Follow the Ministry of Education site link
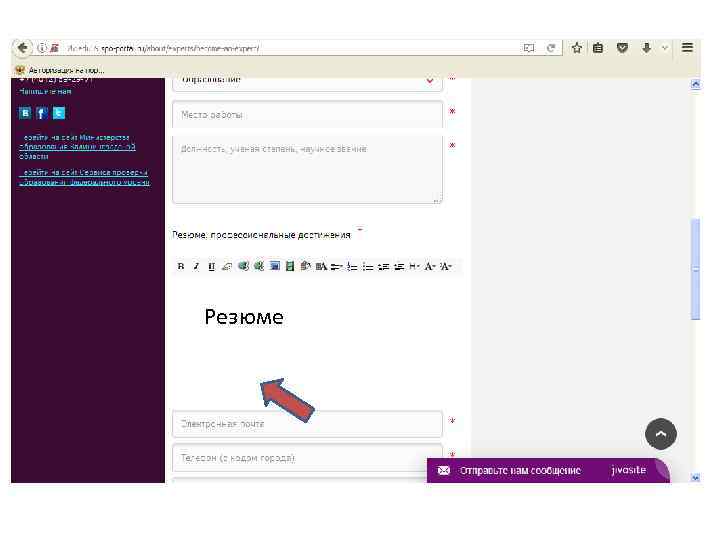This screenshot has width=720, height=540. [77, 147]
